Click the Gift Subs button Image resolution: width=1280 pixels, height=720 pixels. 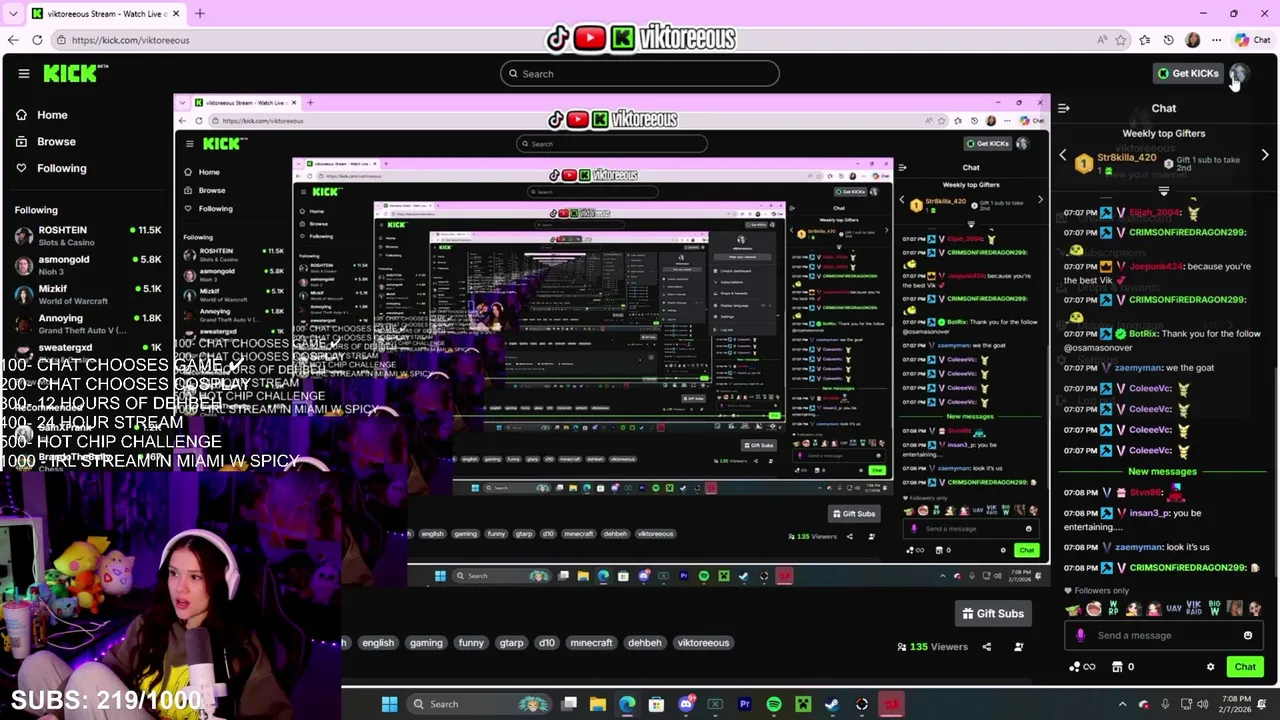pyautogui.click(x=993, y=613)
